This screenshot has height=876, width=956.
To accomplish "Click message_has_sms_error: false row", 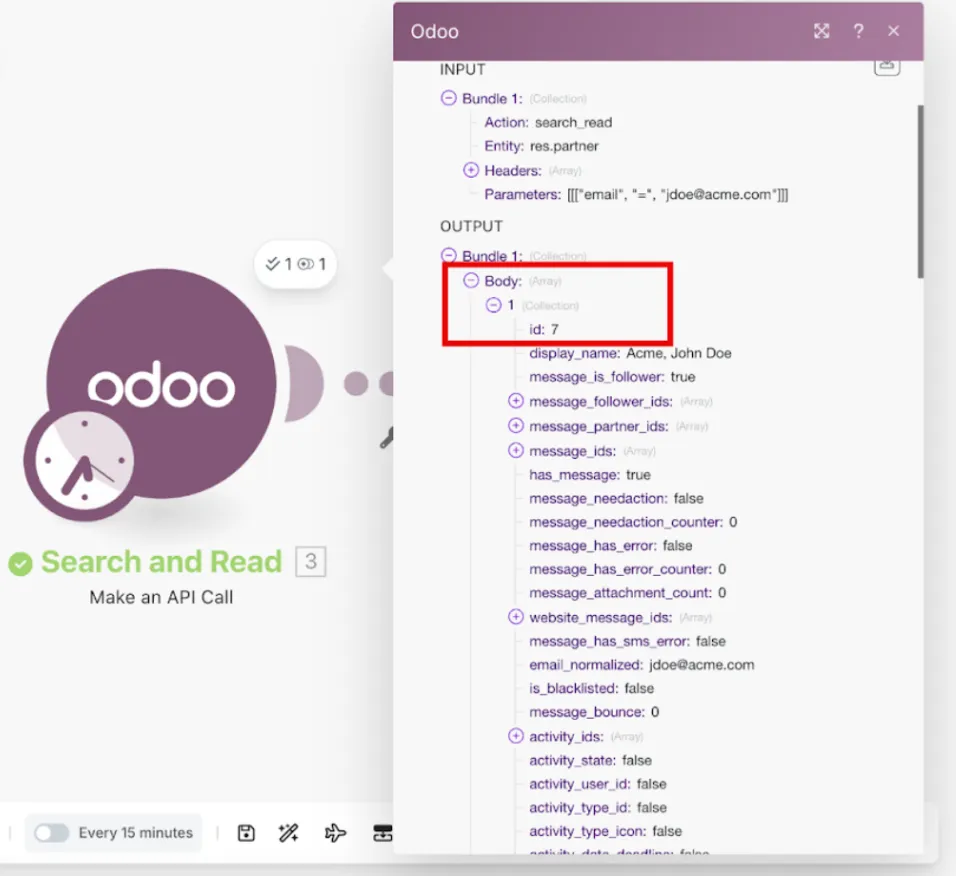I will (627, 641).
